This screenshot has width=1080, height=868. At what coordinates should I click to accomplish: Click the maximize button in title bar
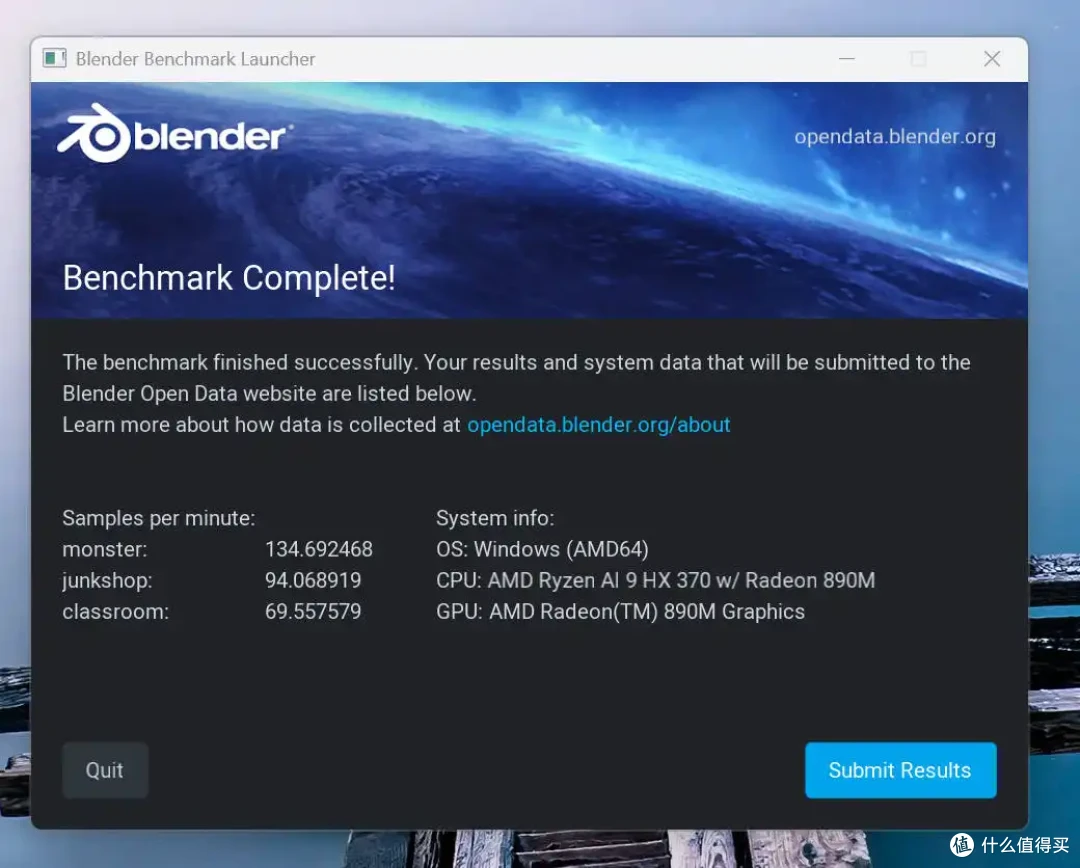[918, 59]
